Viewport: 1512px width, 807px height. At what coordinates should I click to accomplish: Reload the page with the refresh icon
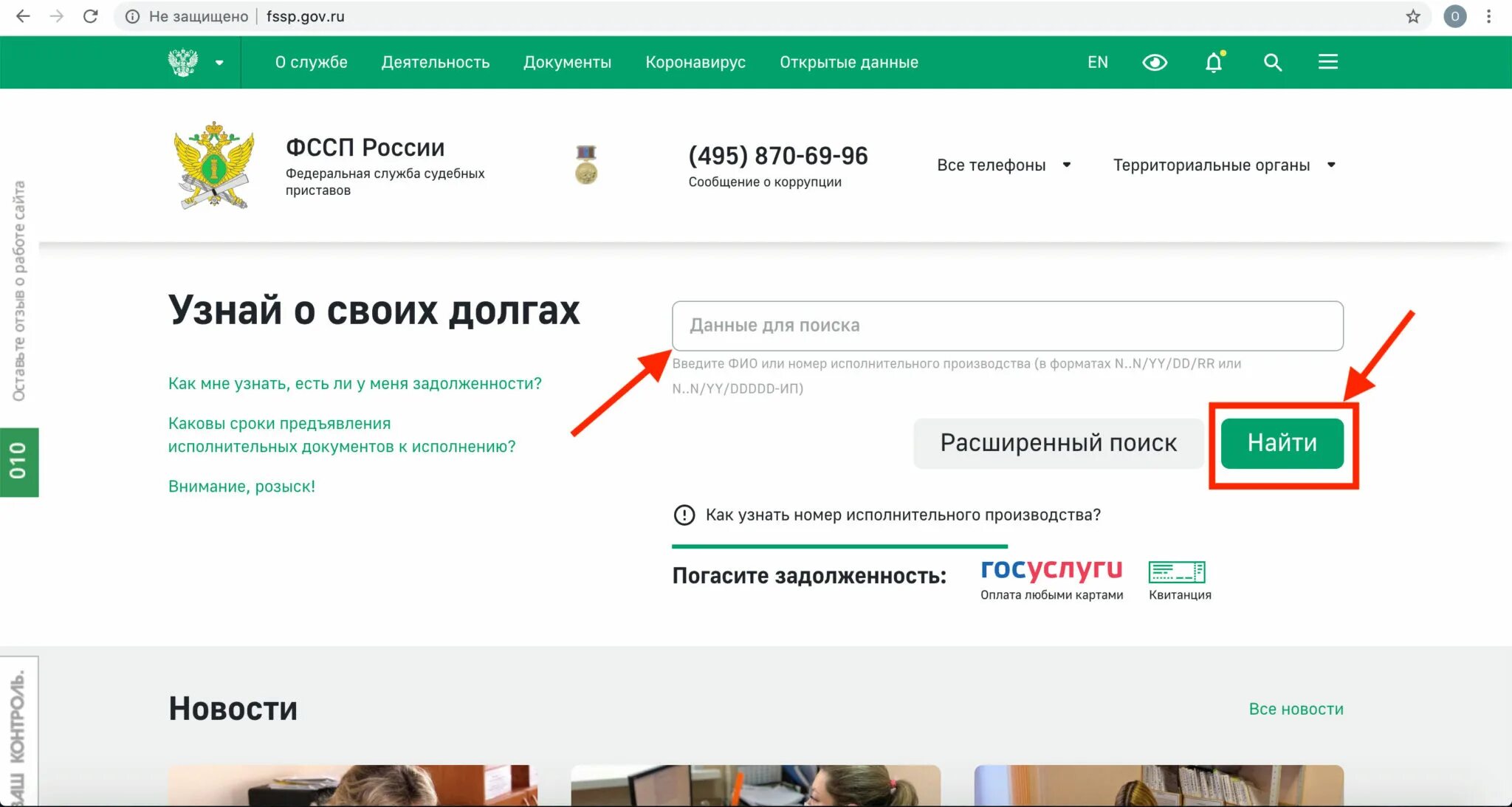pyautogui.click(x=90, y=16)
